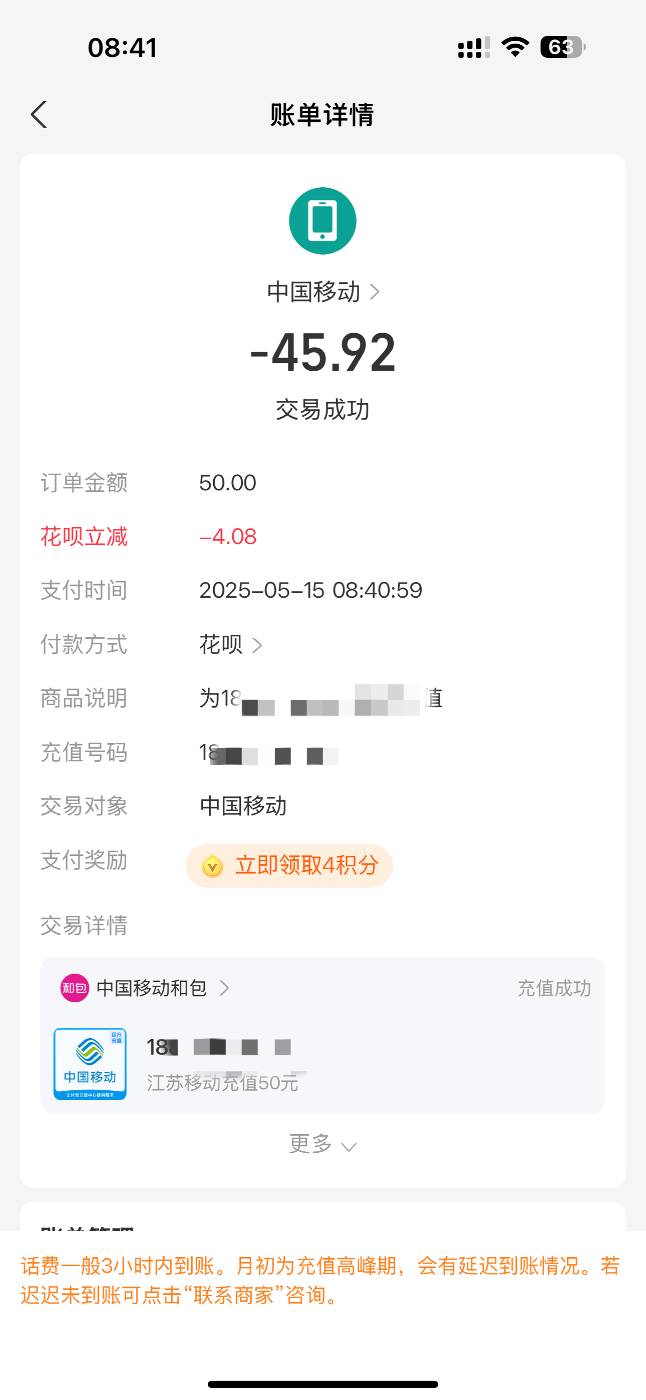Viewport: 646px width, 1400px height.
Task: Tap the gold coin icon in reward button
Action: point(212,866)
